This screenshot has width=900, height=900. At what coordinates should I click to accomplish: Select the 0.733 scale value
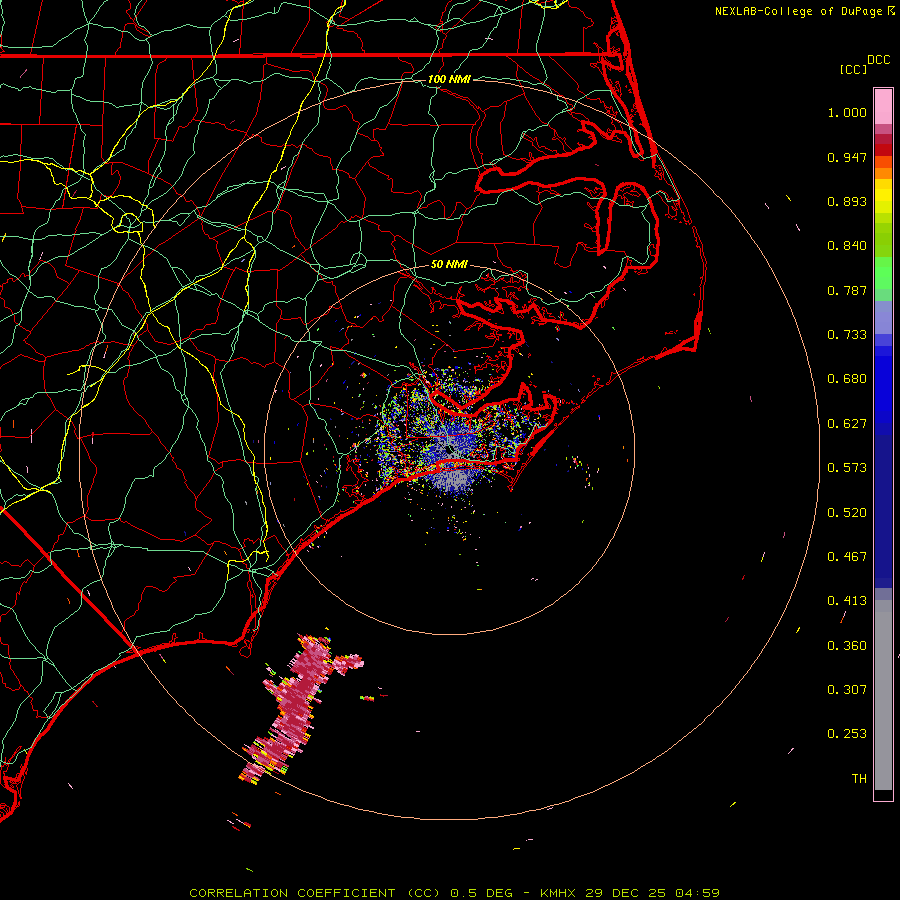[x=847, y=335]
